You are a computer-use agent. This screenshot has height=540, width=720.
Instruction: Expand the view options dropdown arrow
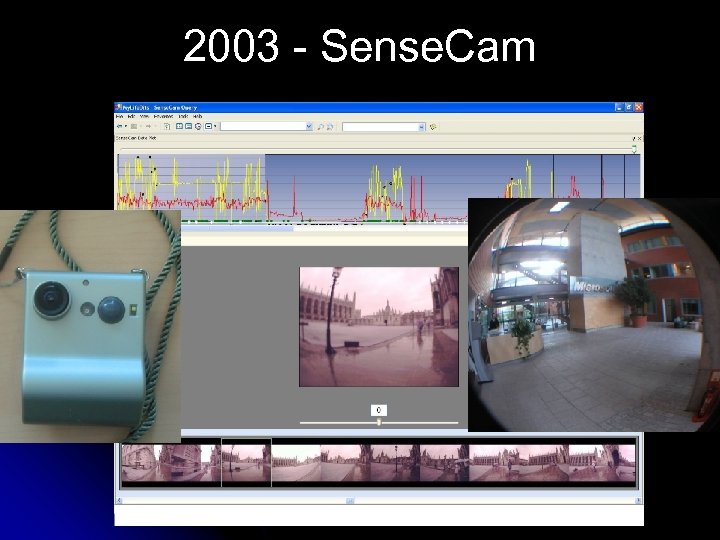[215, 126]
